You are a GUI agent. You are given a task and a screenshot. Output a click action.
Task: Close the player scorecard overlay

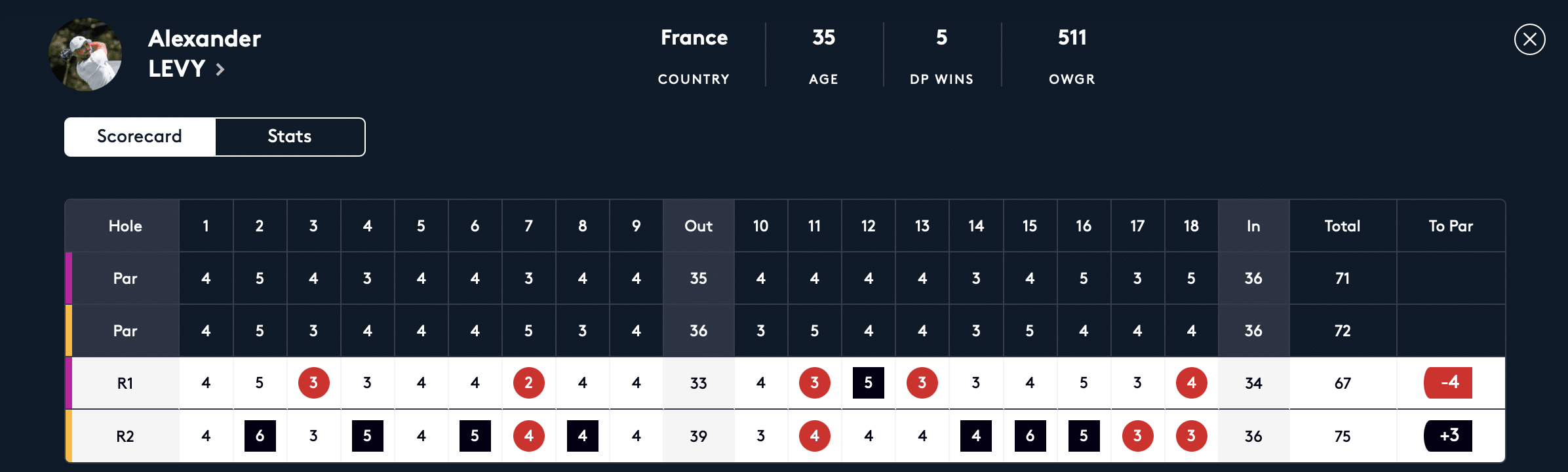pos(1529,39)
